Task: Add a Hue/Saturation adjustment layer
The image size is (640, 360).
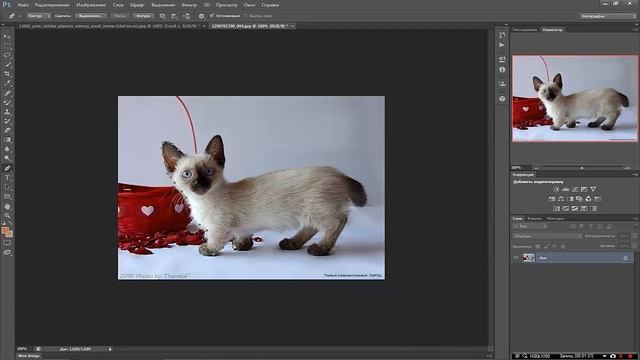Action: 552,199
